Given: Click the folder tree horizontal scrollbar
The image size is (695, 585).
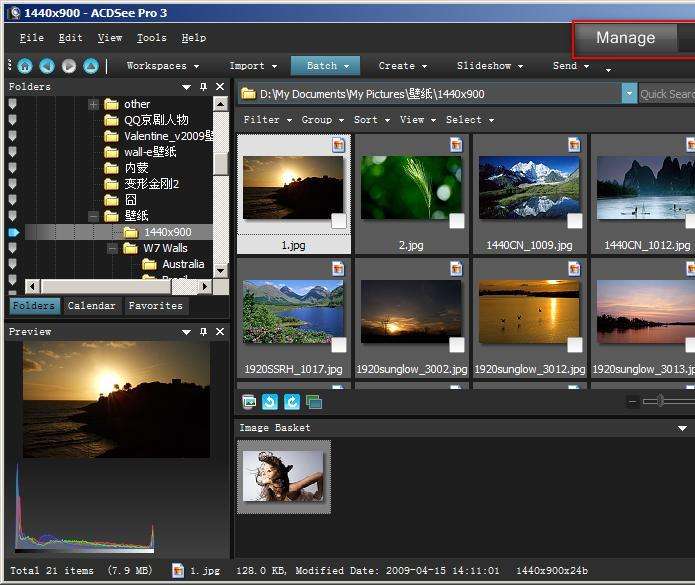Looking at the screenshot, I should pos(118,287).
